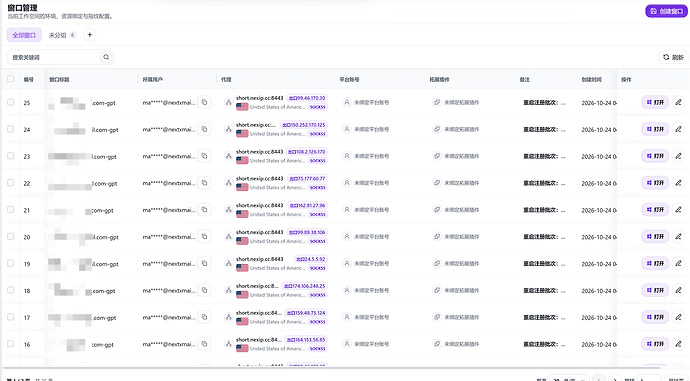Click the US flag in row 20
Image resolution: width=690 pixels, height=381 pixels.
242,241
